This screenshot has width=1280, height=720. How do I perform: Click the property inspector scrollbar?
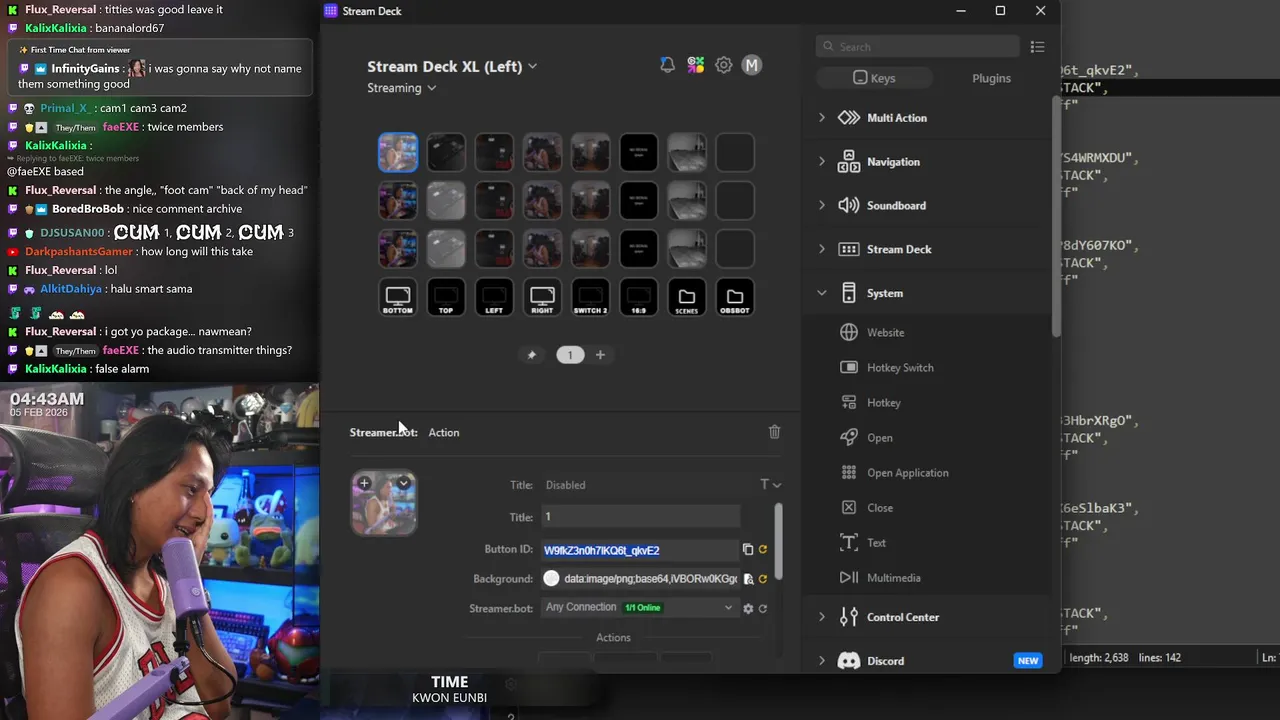pos(778,540)
